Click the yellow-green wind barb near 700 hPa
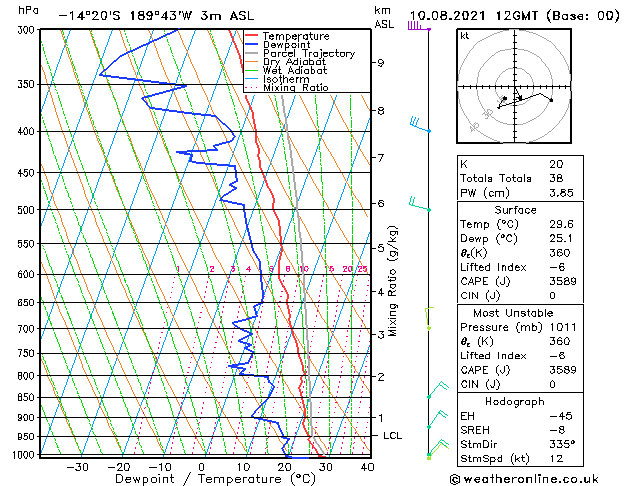Screen dimensions: 629x486 (429, 318)
